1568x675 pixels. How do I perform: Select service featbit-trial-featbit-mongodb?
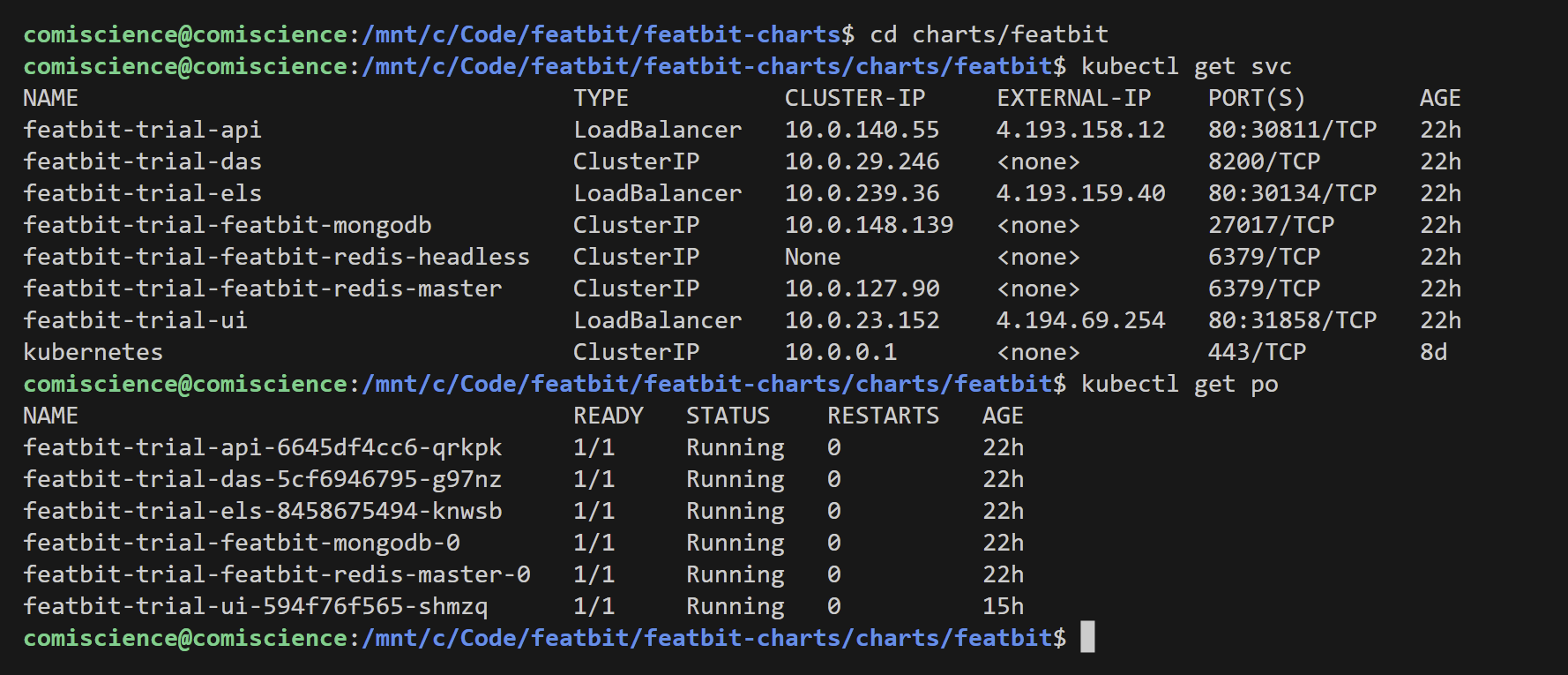tap(228, 225)
